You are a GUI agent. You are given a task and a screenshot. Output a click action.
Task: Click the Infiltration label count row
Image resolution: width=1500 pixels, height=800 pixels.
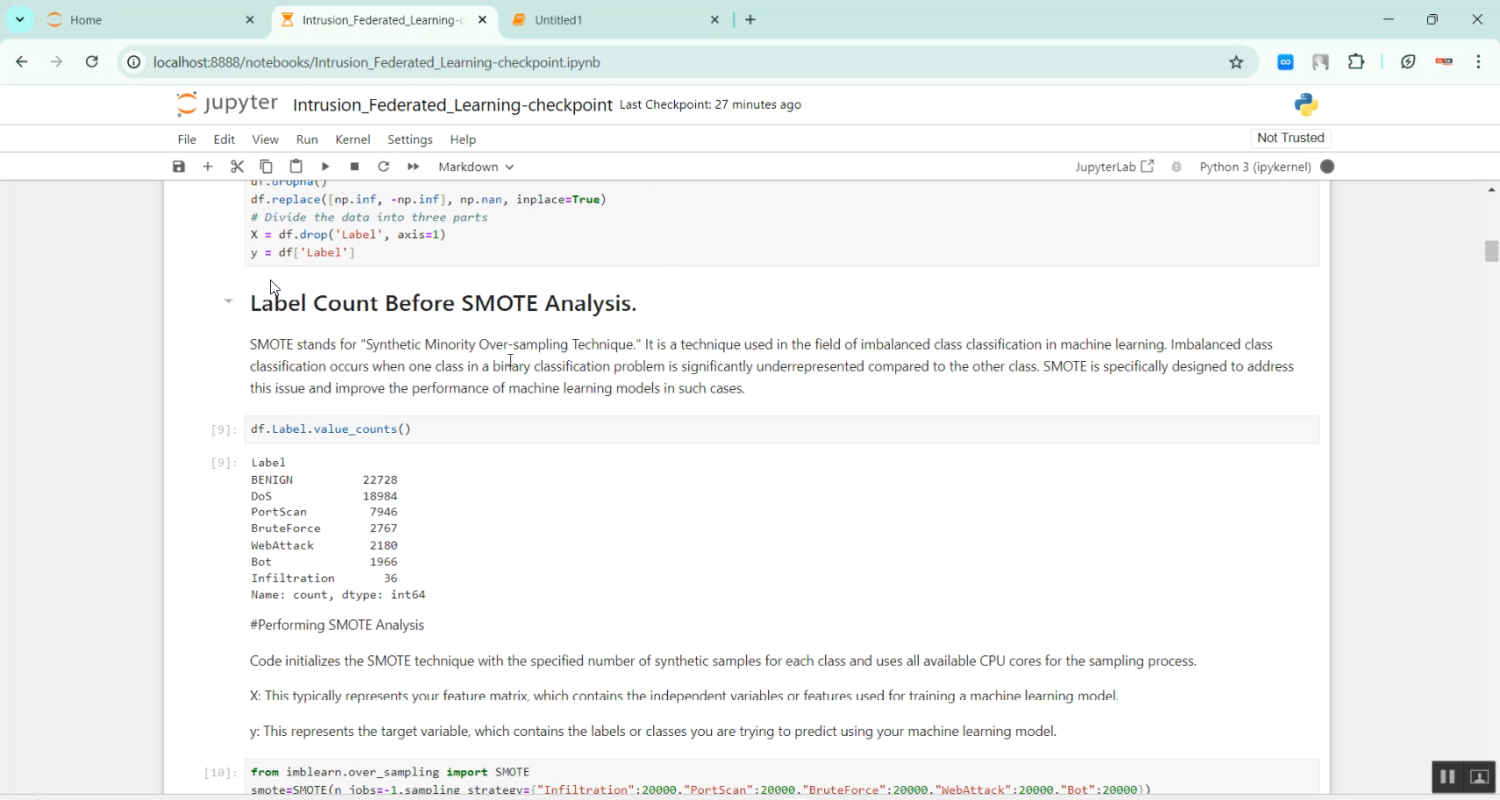(x=324, y=578)
